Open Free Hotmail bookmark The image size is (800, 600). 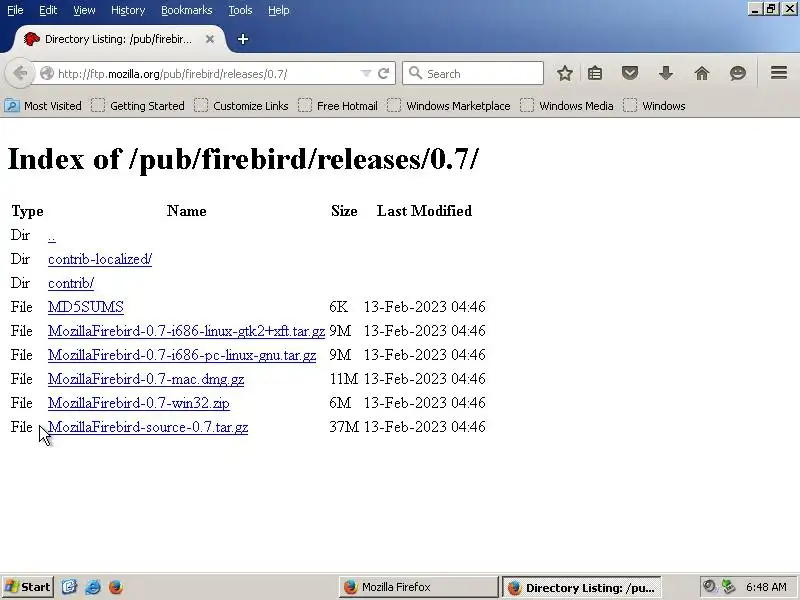point(338,106)
